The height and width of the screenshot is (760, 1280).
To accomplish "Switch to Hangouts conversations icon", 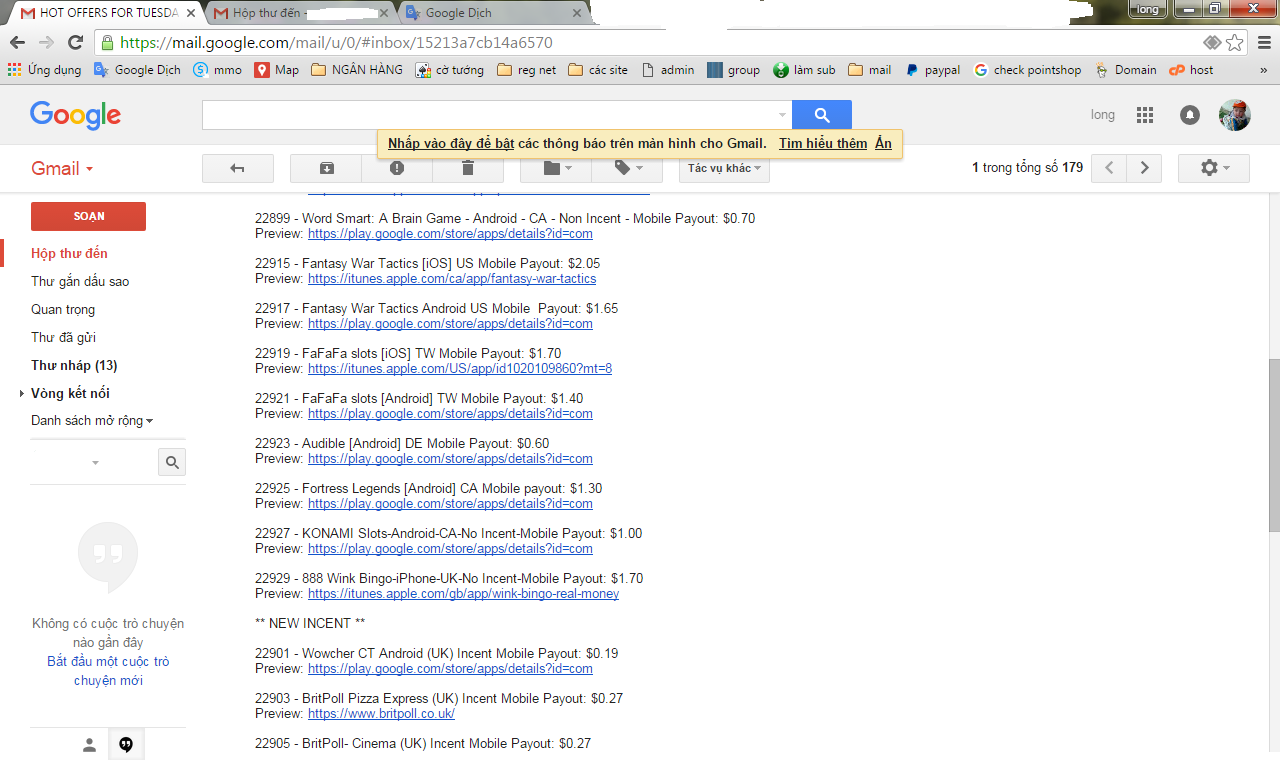I will pos(126,744).
